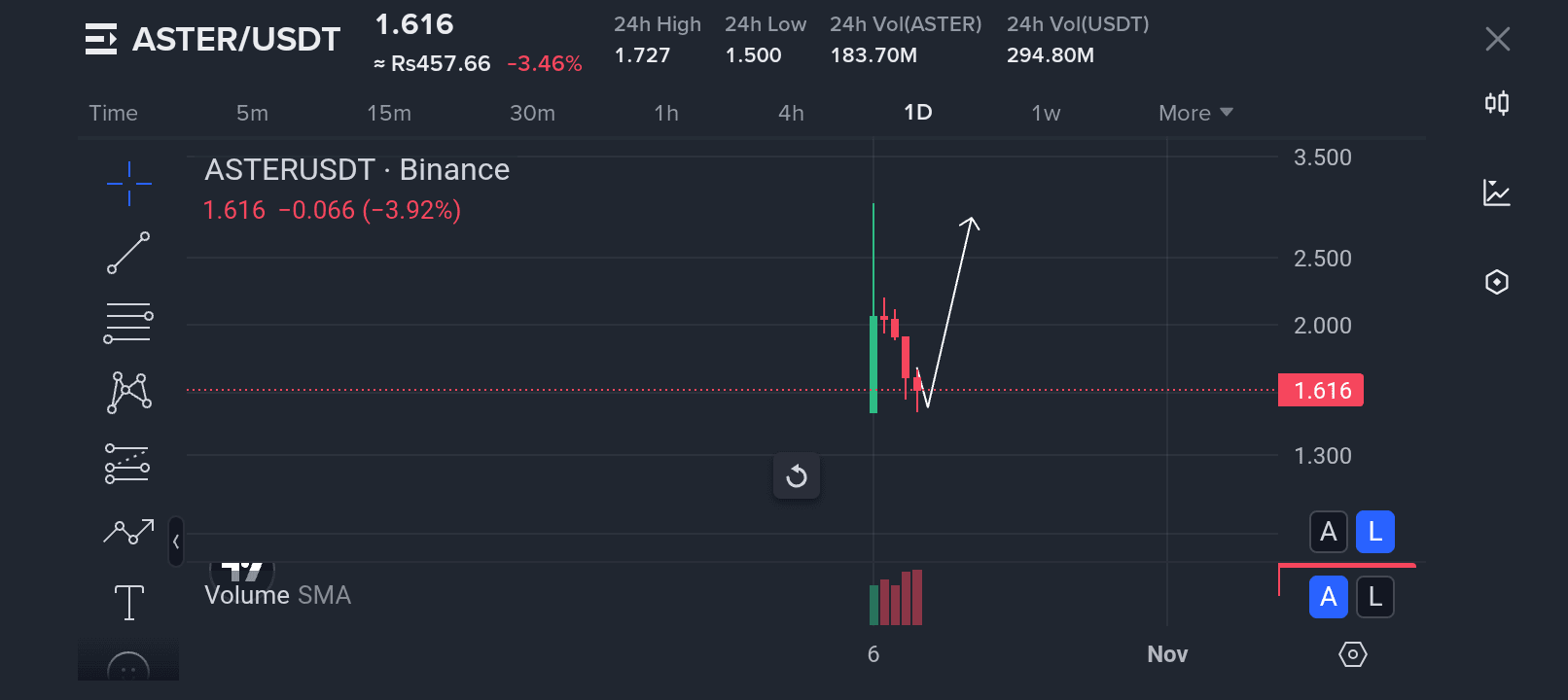
Task: Click the 1.616 current price label
Action: pos(1321,391)
